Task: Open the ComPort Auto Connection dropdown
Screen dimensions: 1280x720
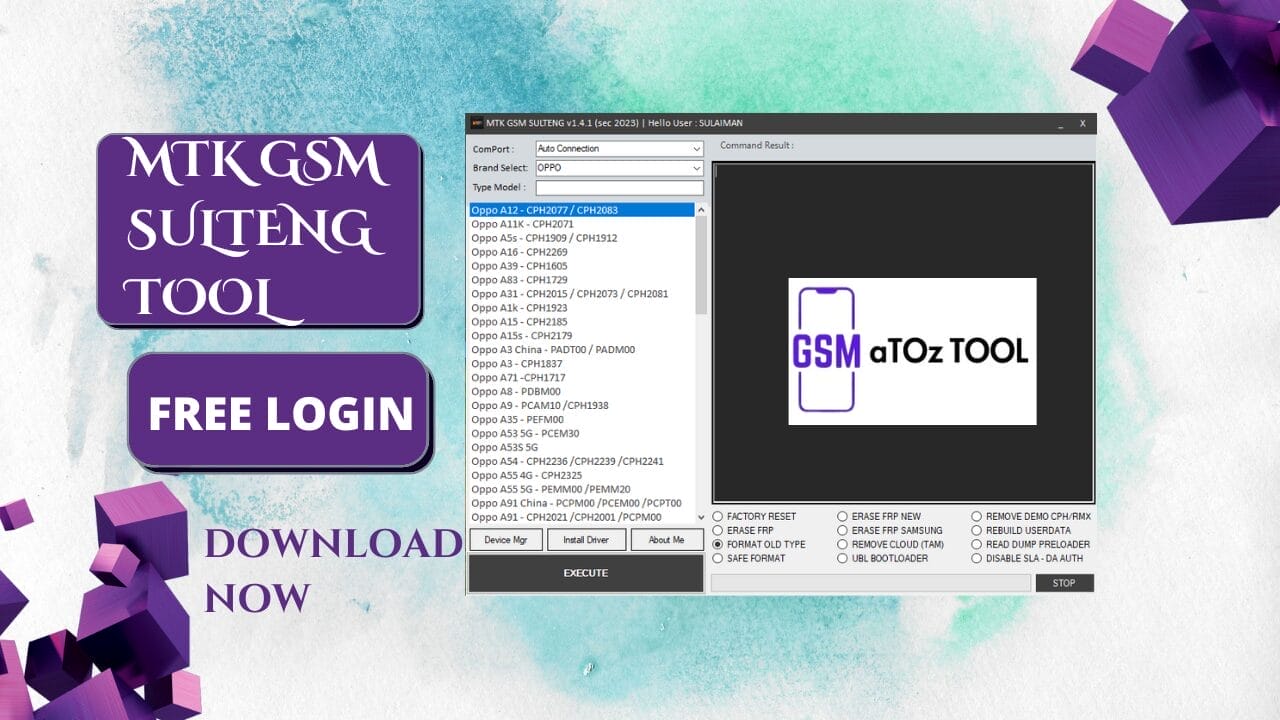Action: 619,148
